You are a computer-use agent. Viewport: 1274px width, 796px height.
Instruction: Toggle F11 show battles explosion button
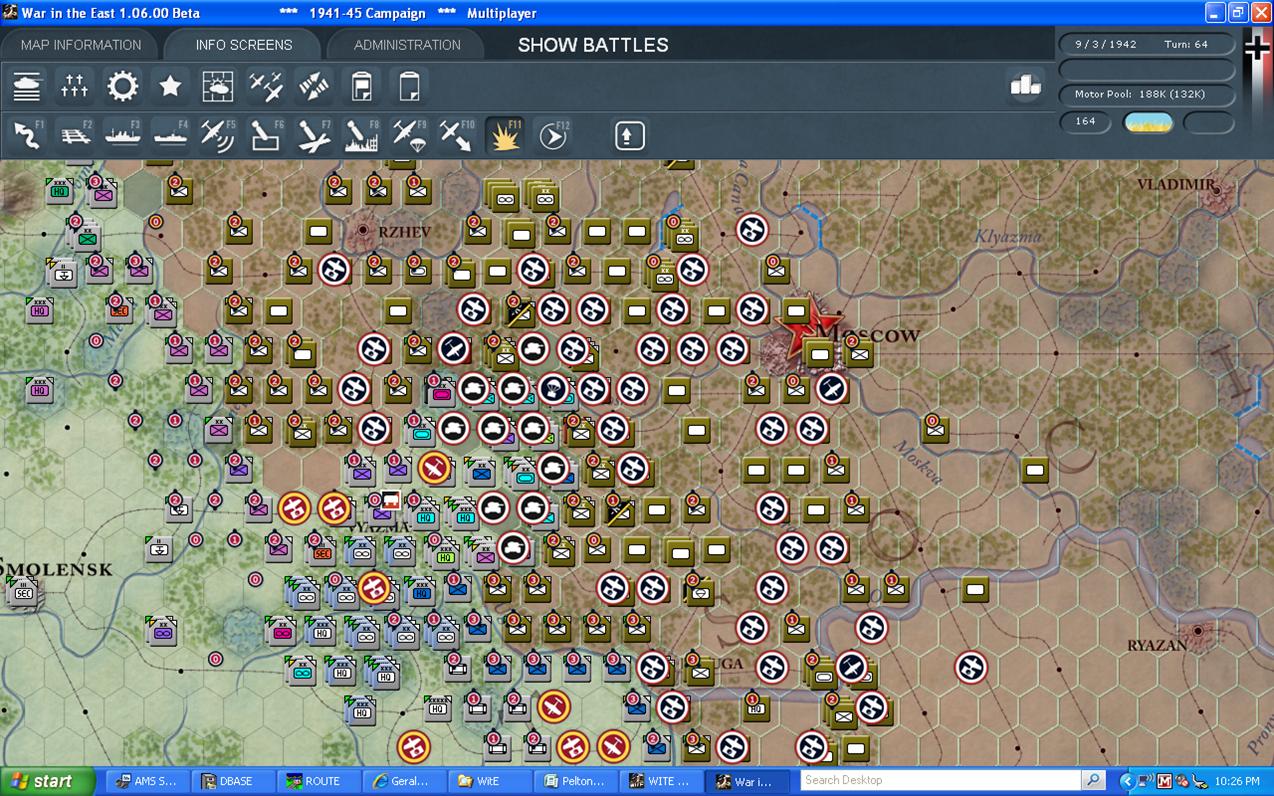[505, 135]
